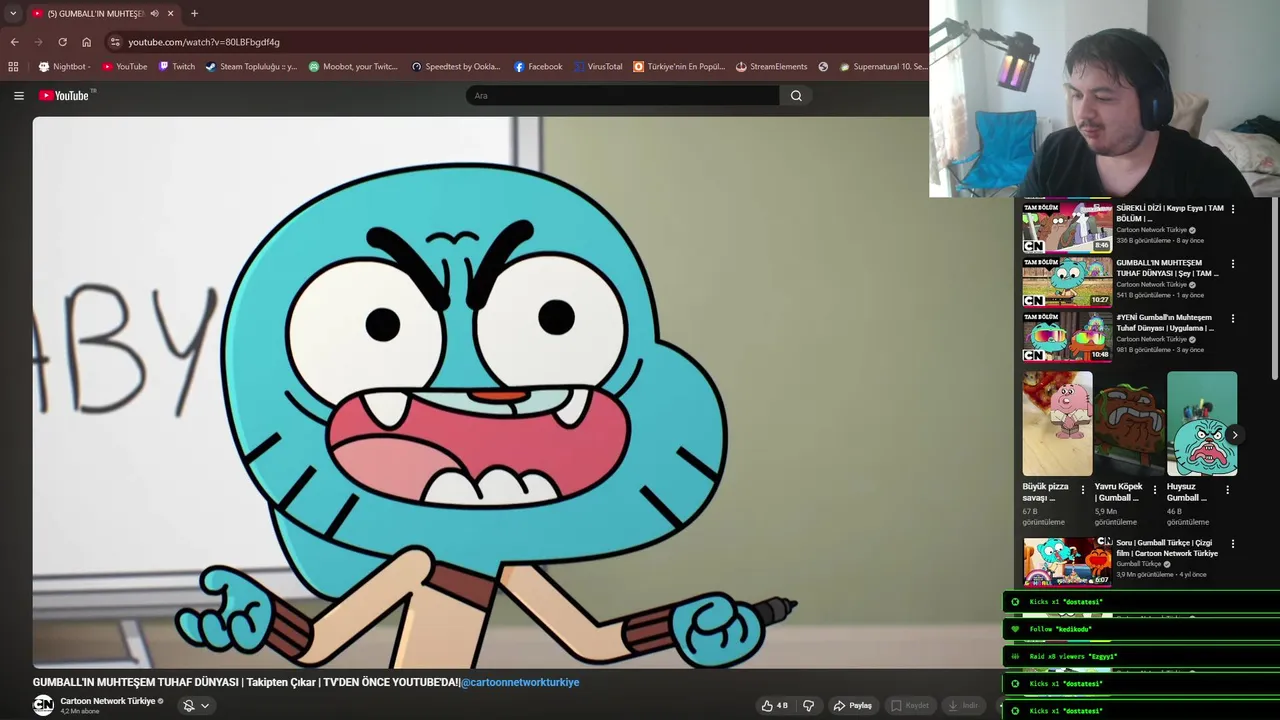
Task: Open GUMBALL'IN MUHTEŞEM TUHAF DÜNYASI Şey title
Action: point(1168,268)
